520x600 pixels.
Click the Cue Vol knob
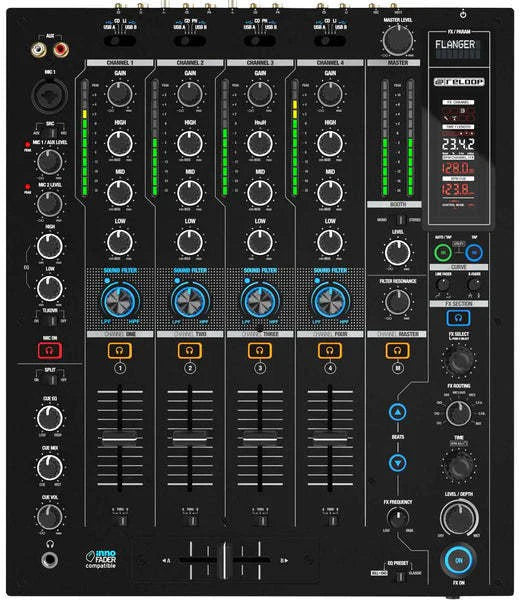[50, 517]
